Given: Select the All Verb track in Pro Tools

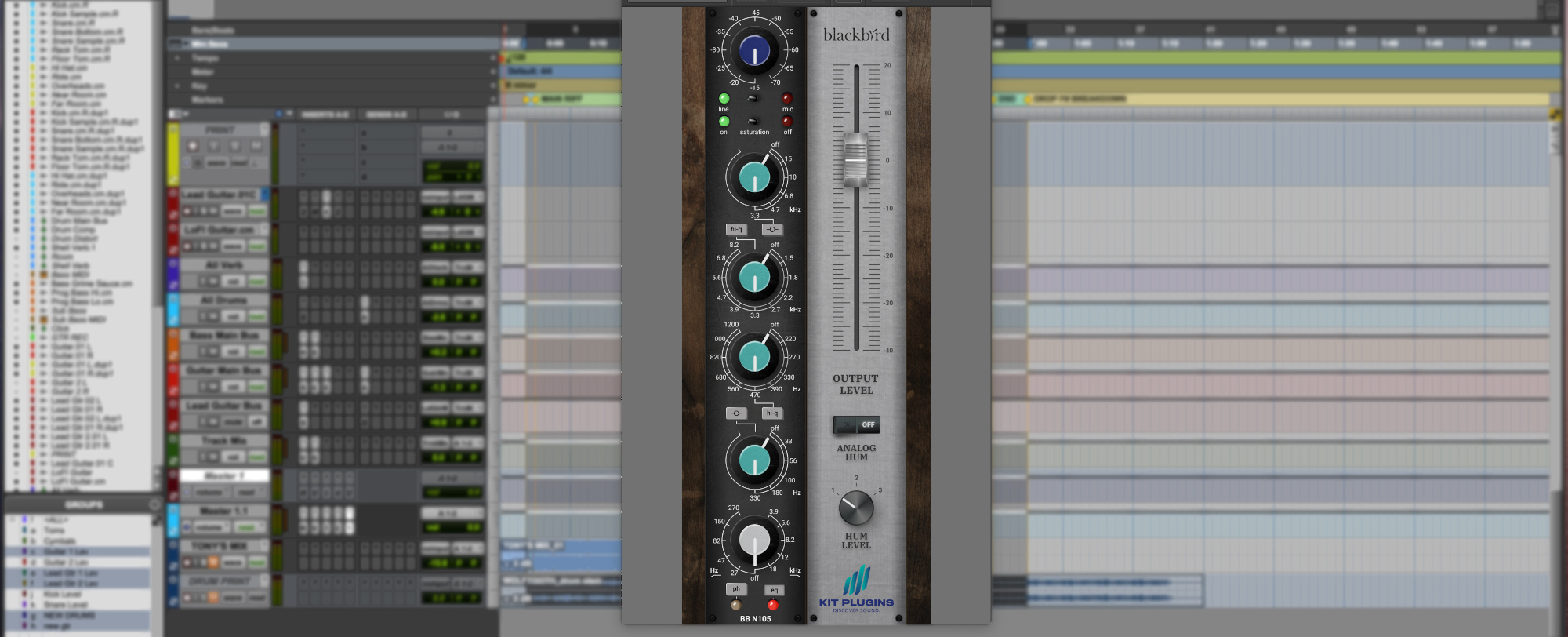Looking at the screenshot, I should pyautogui.click(x=224, y=265).
